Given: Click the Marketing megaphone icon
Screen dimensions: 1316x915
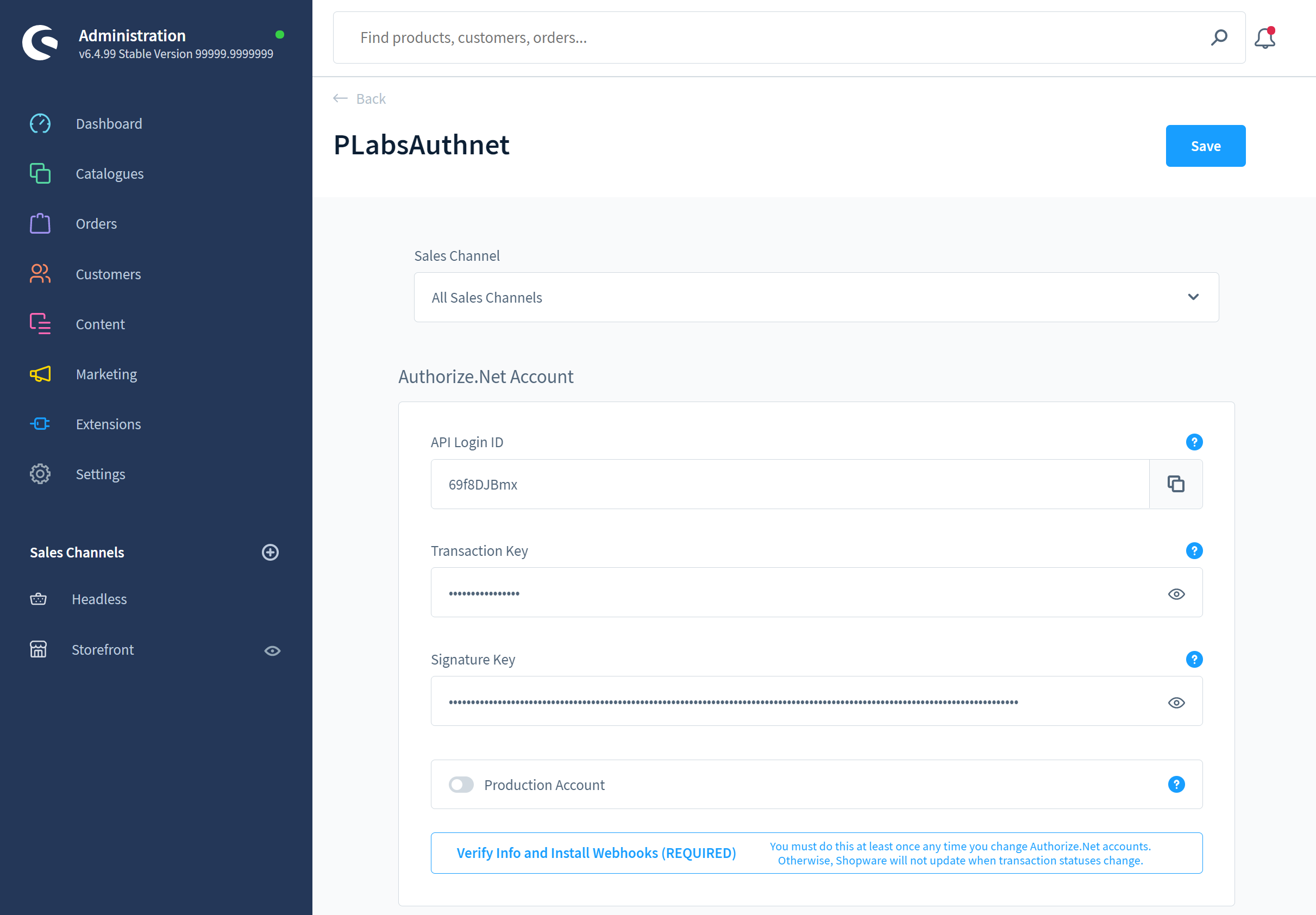Looking at the screenshot, I should coord(40,374).
